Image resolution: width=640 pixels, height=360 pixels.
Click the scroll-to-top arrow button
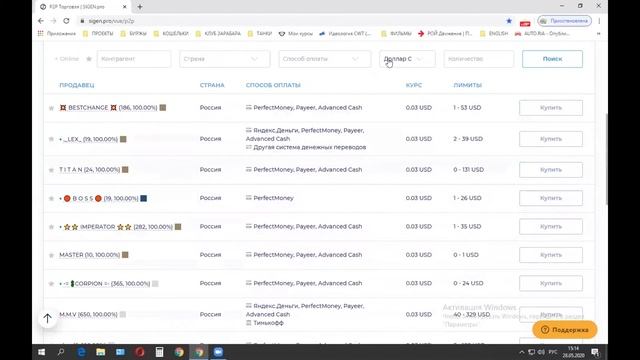point(47,318)
